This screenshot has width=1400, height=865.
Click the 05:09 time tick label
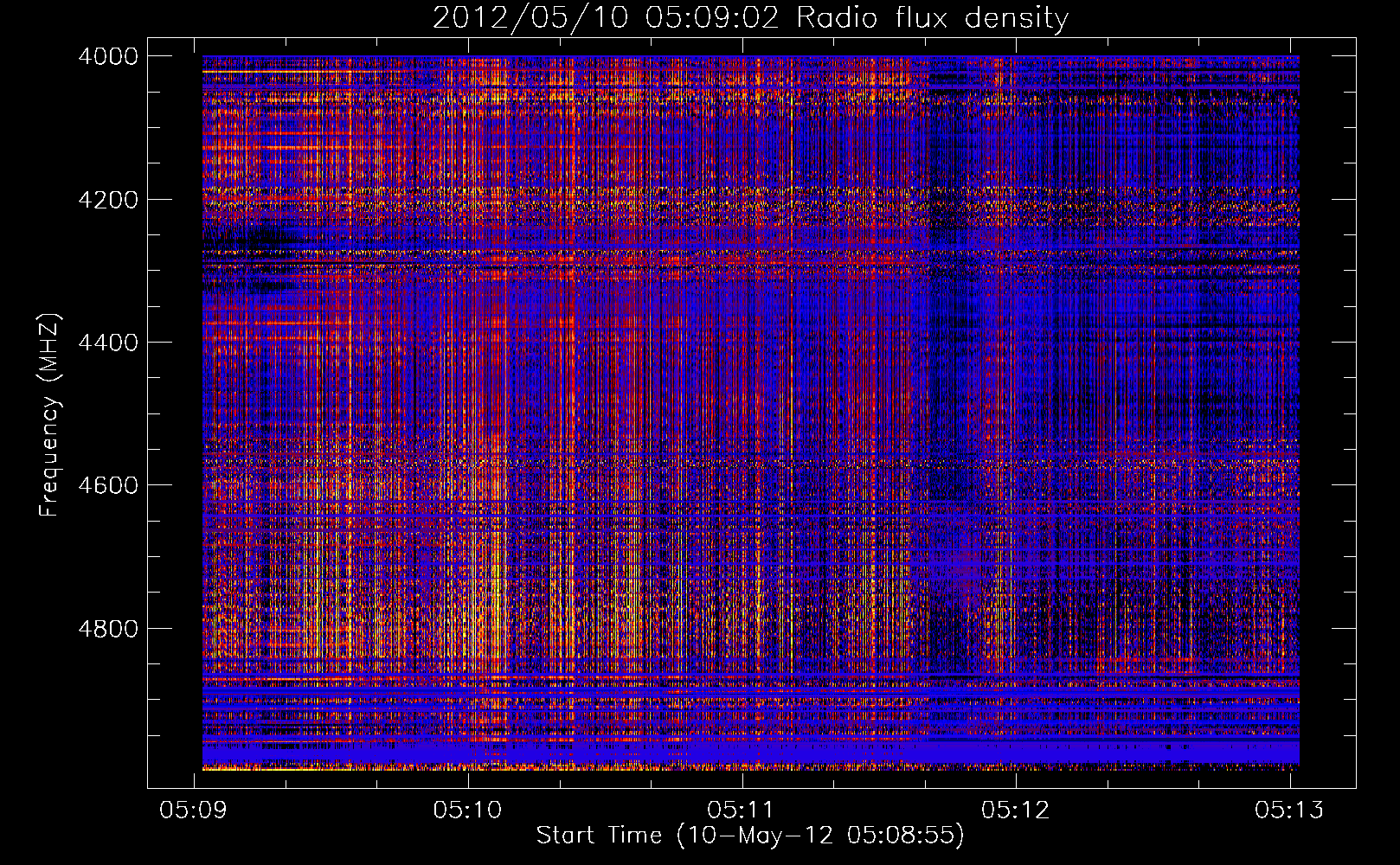pyautogui.click(x=194, y=810)
